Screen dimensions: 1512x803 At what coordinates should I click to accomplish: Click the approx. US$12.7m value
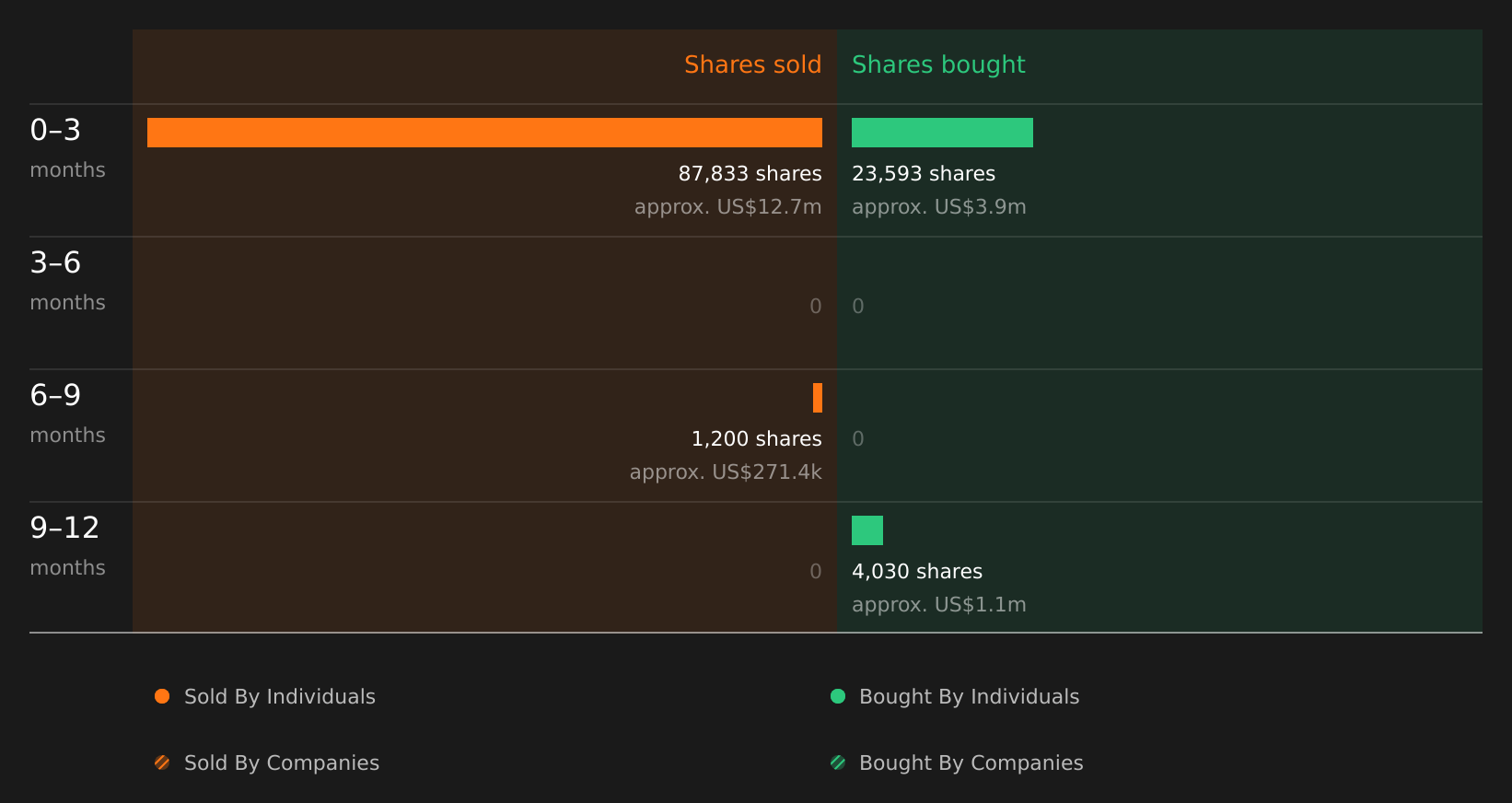[728, 207]
